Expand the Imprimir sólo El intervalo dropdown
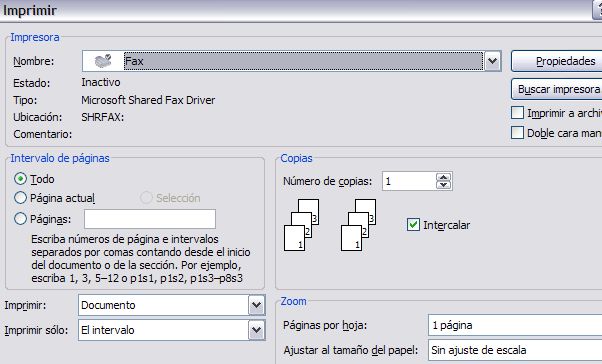 [x=256, y=330]
